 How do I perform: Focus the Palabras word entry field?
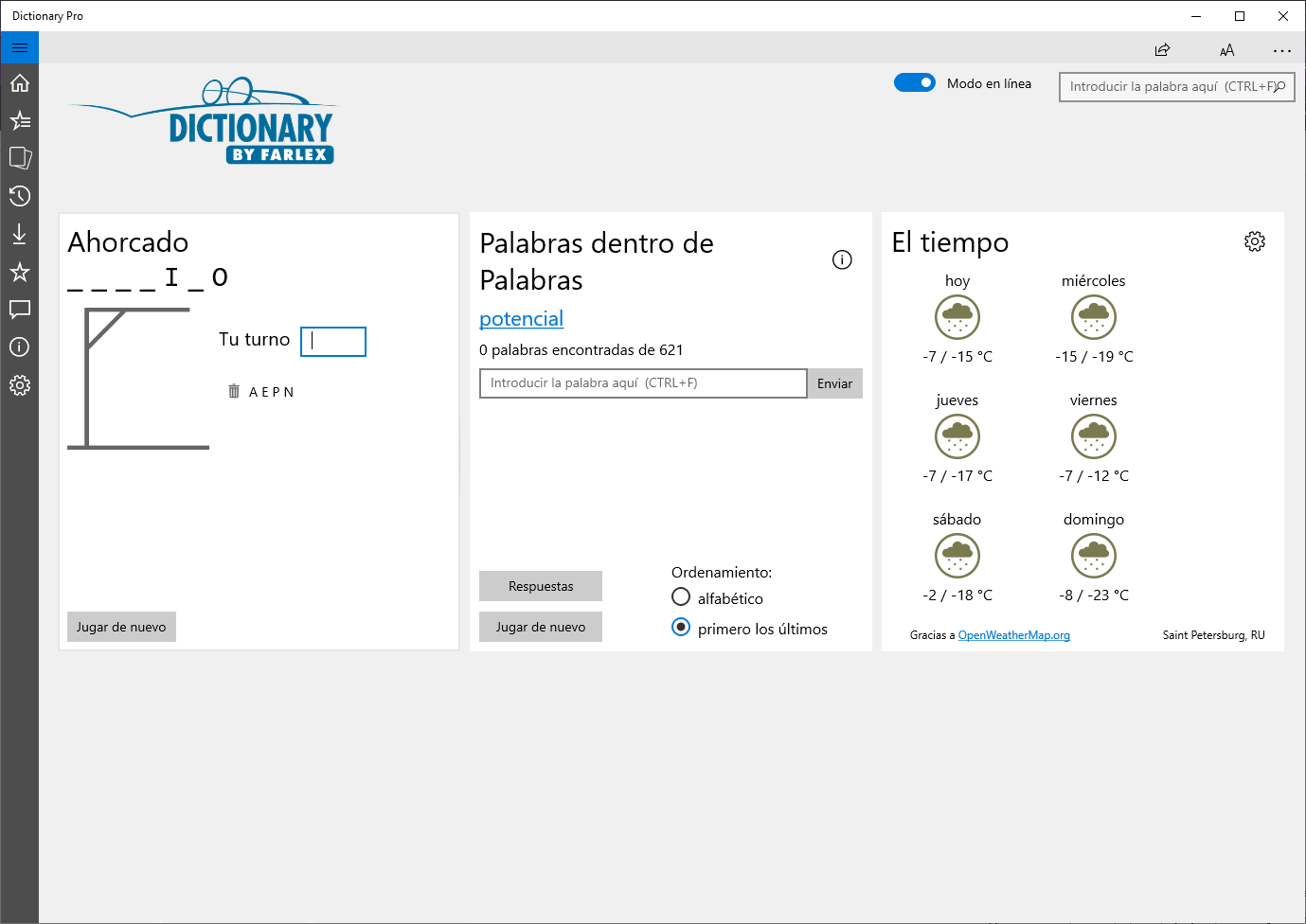tap(643, 383)
